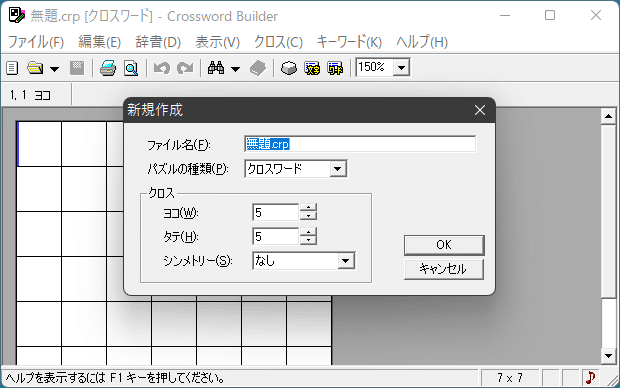The height and width of the screenshot is (388, 620).
Task: Increase the ヨコ(W) value with up arrow
Action: pyautogui.click(x=308, y=208)
